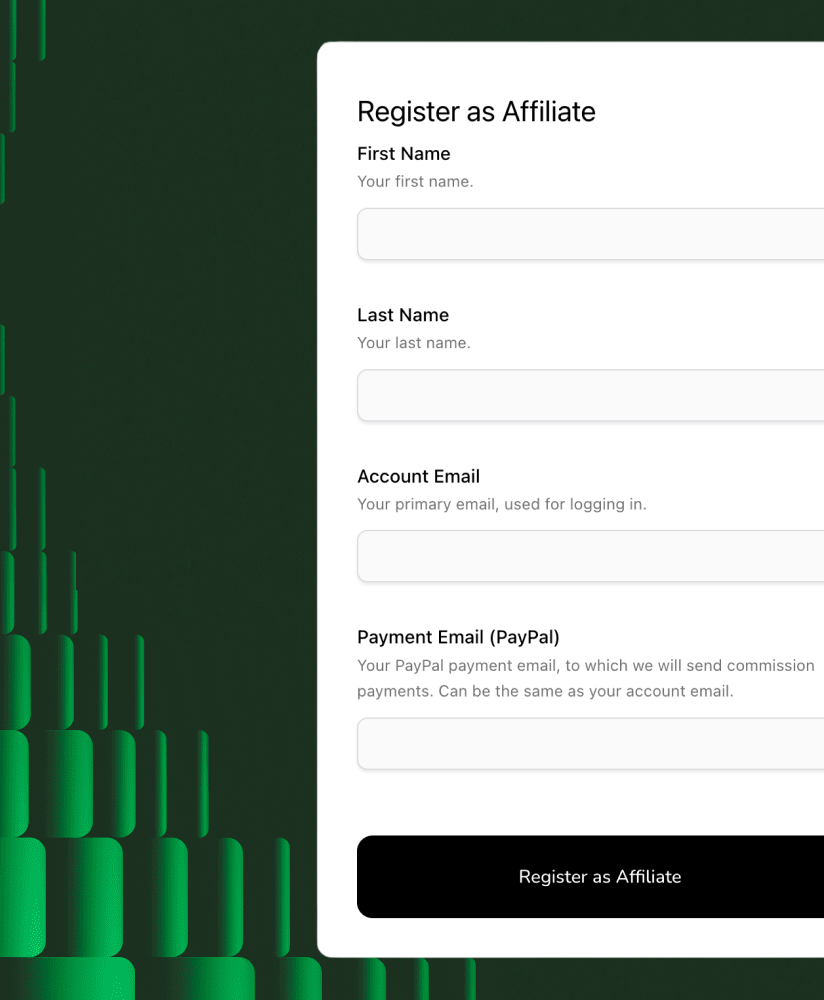The width and height of the screenshot is (824, 1000).
Task: Click the 'Your last name.' helper text
Action: pyautogui.click(x=414, y=343)
